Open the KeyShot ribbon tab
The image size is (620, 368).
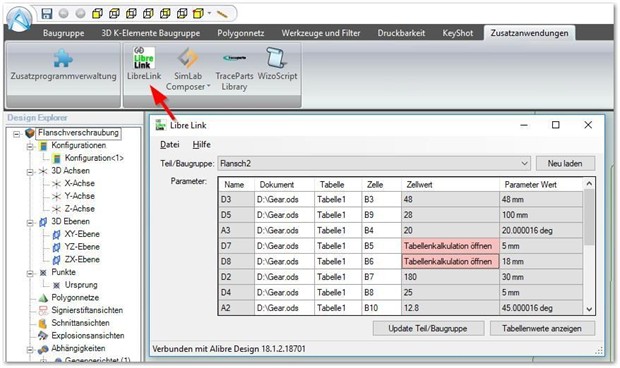457,33
